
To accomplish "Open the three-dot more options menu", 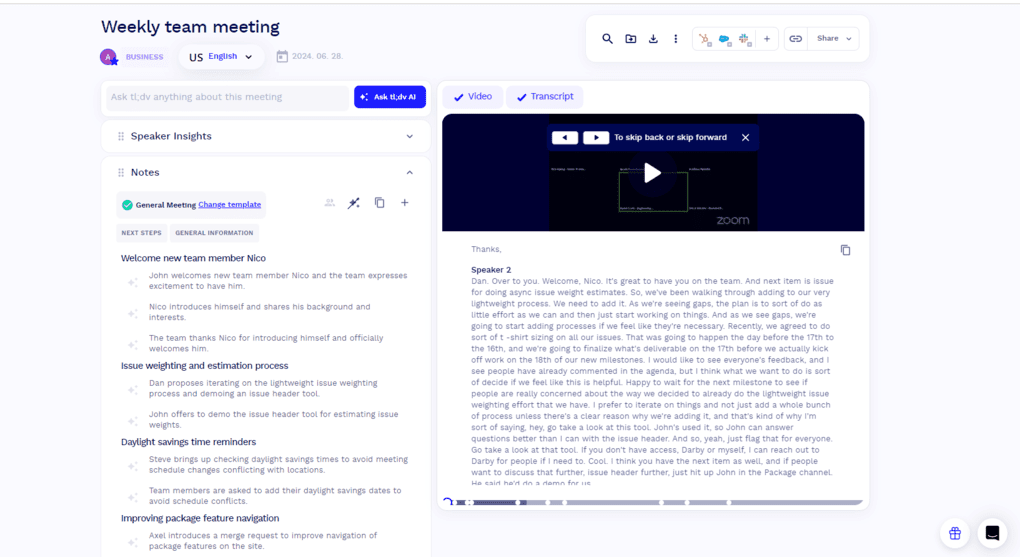I will pos(675,39).
